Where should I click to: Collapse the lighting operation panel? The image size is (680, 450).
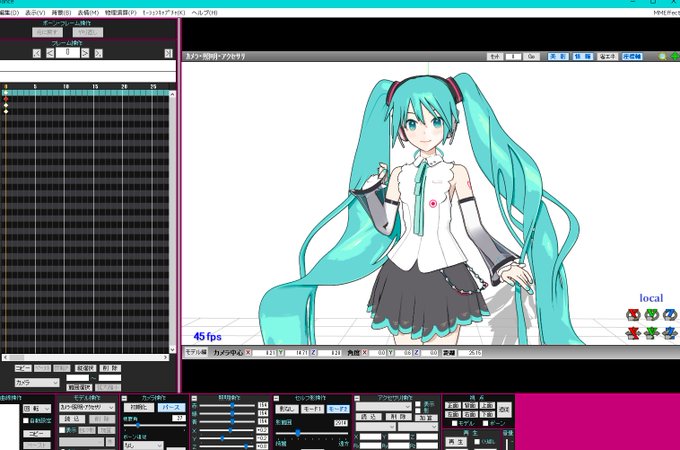(194, 398)
